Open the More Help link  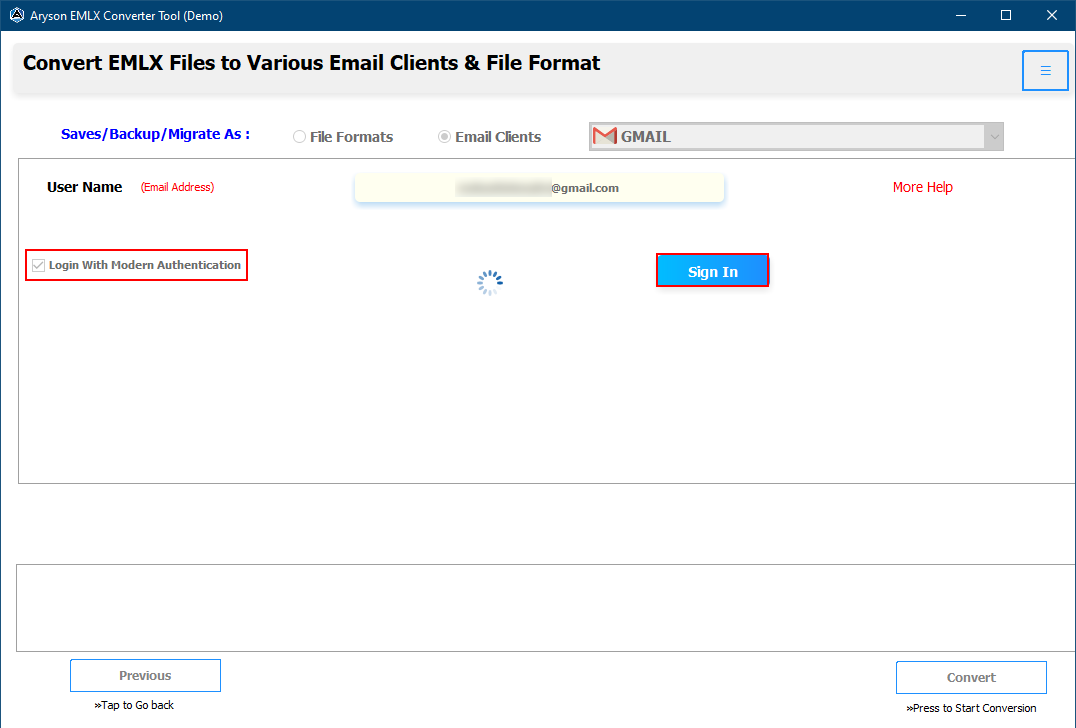coord(922,187)
